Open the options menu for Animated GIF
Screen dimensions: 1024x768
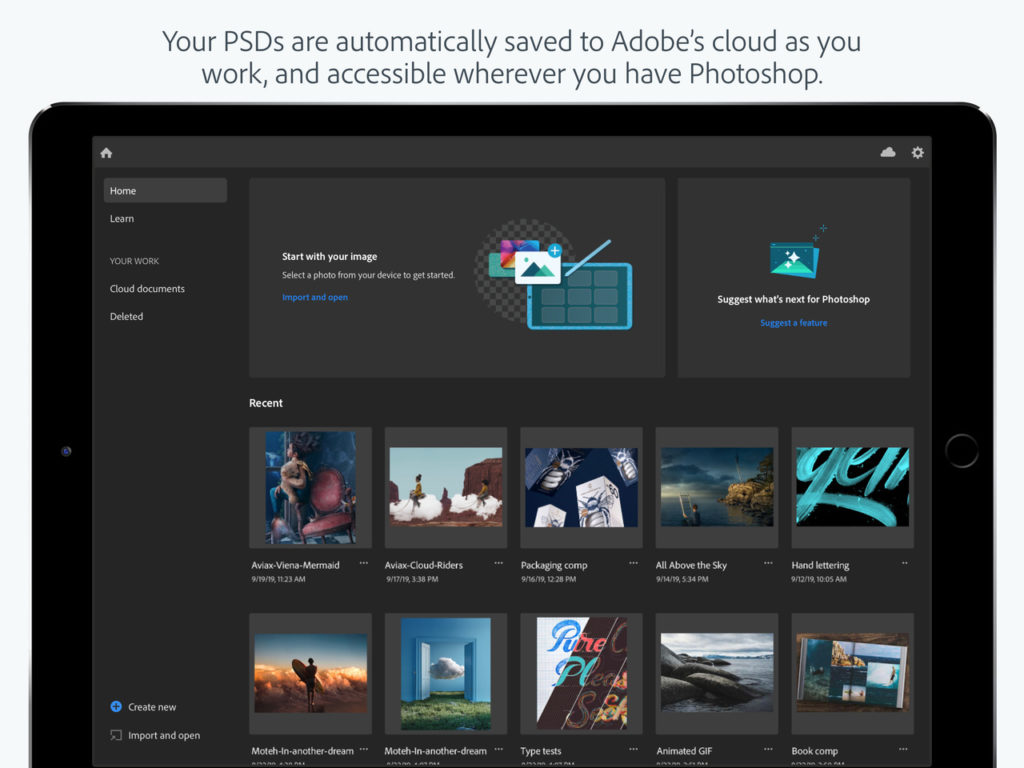[768, 749]
